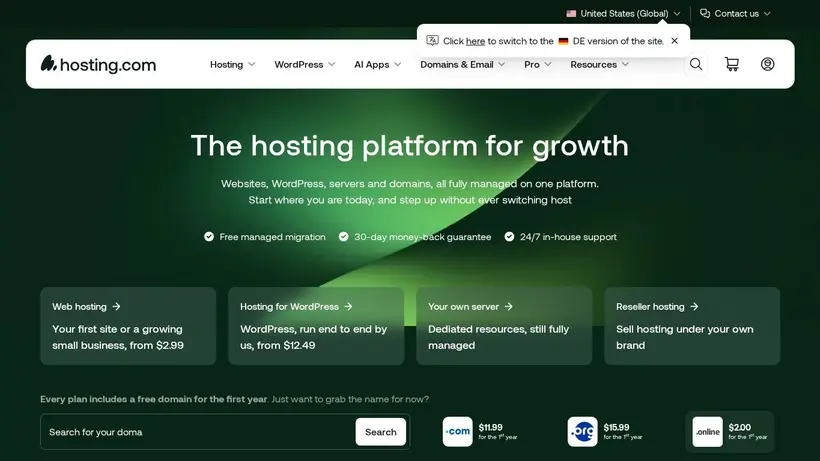The image size is (820, 461).
Task: Click the United States flag icon
Action: coord(571,14)
